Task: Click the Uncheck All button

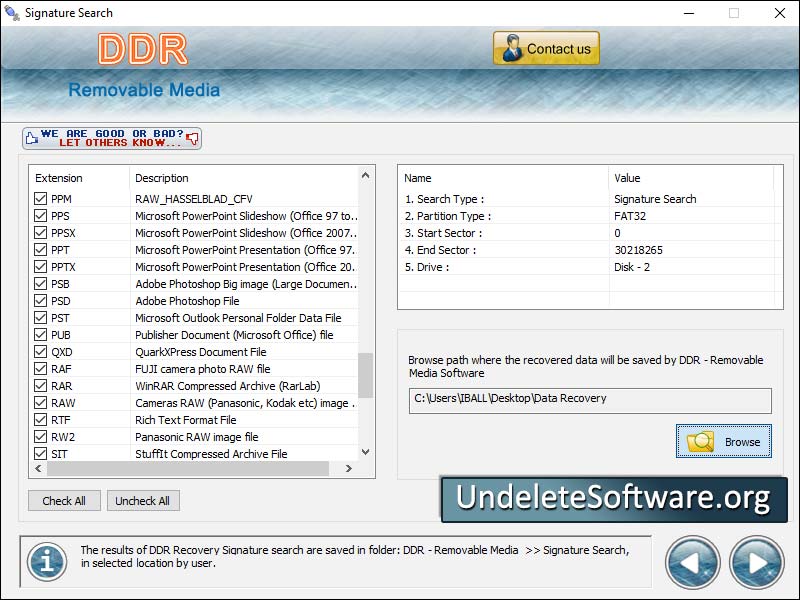Action: coord(143,501)
